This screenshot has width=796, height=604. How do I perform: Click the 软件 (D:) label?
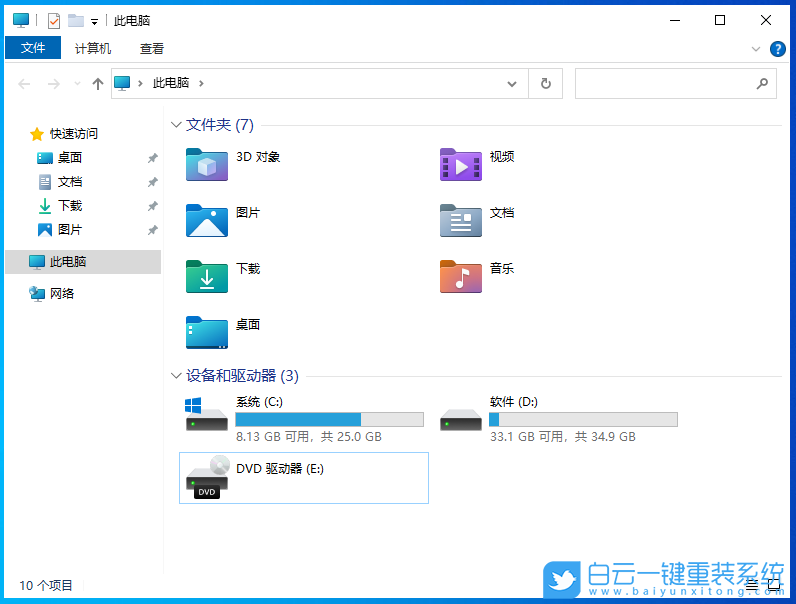pos(514,402)
